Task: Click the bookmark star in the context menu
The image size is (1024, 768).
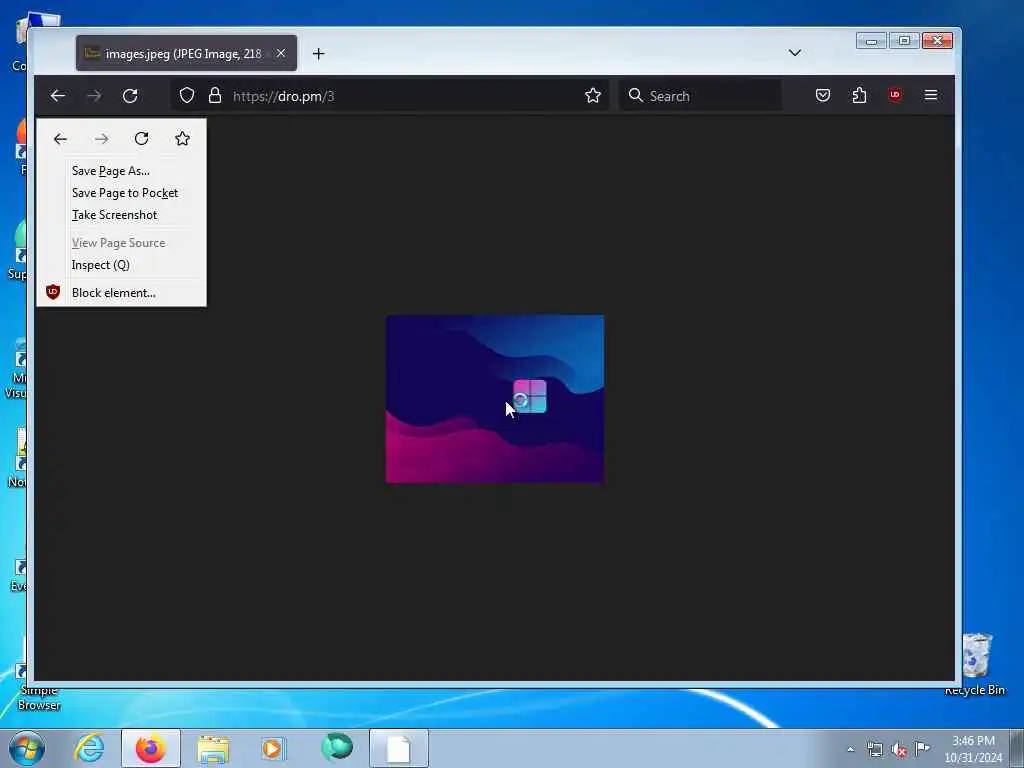Action: pos(182,138)
